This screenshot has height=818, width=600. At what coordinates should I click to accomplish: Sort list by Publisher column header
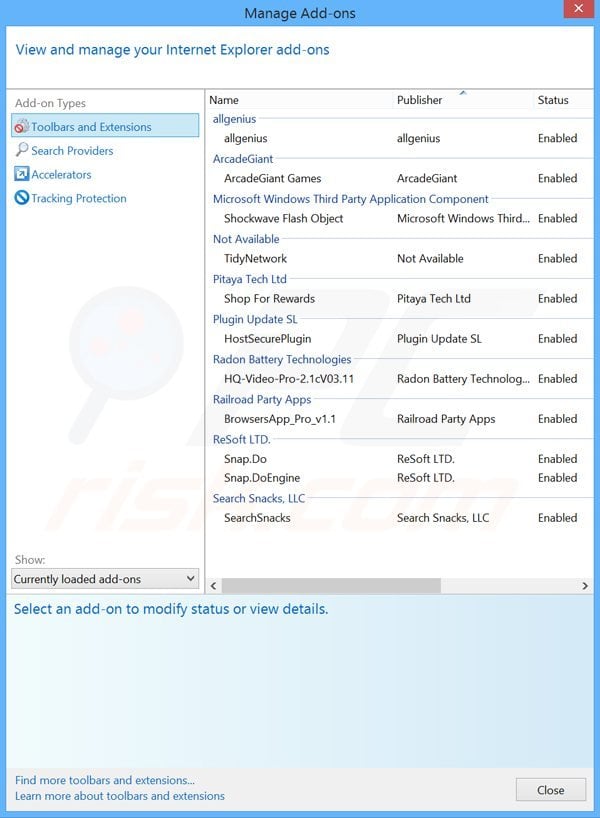[463, 100]
